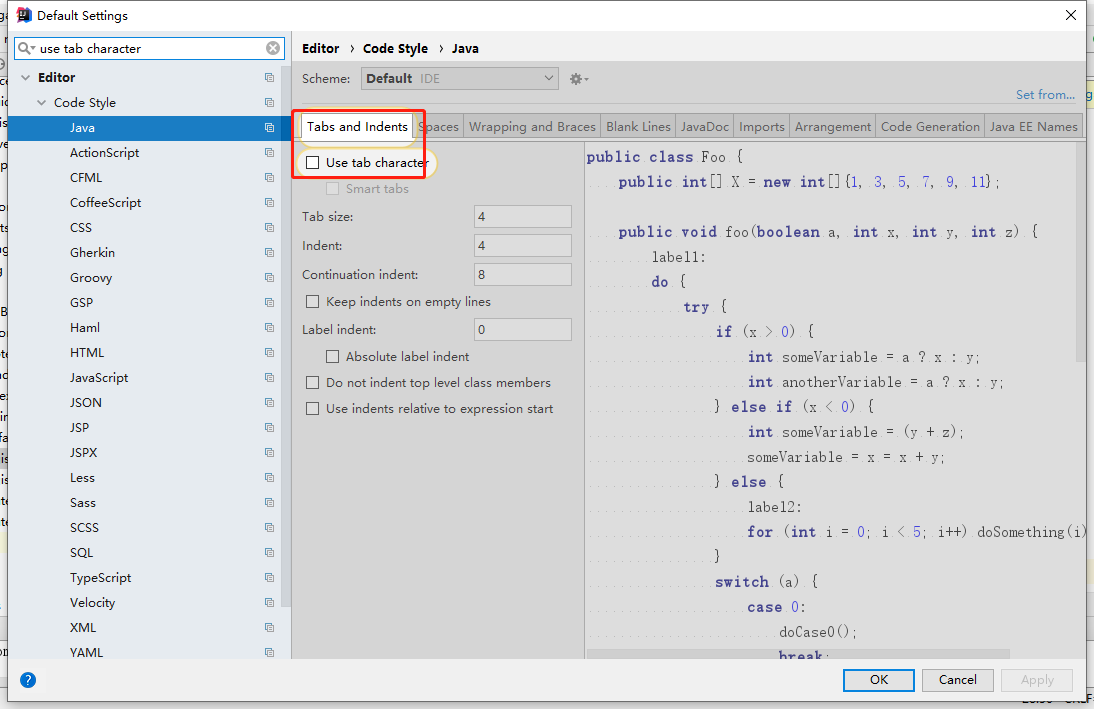Focus the Label indent field
Image resolution: width=1094 pixels, height=709 pixels.
coord(523,329)
